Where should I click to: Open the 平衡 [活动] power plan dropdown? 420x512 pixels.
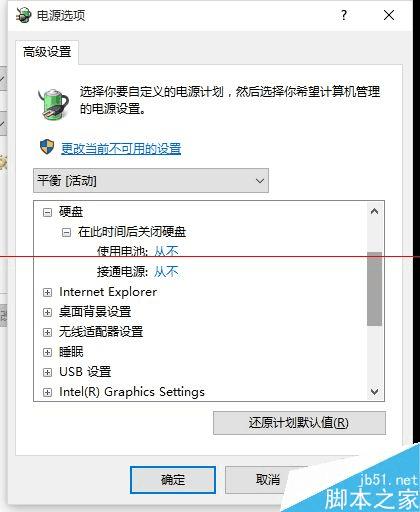click(x=151, y=181)
